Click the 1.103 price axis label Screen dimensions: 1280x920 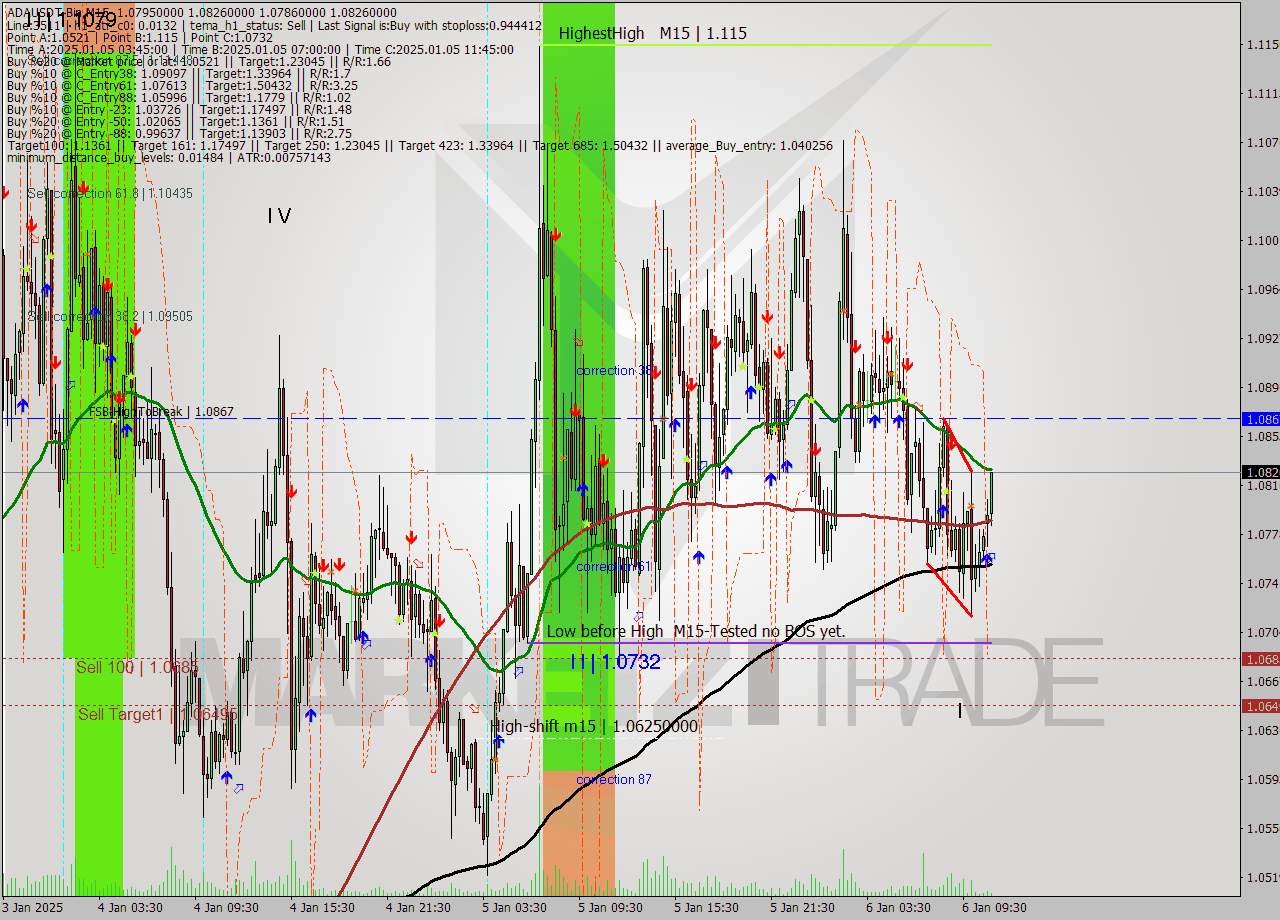(x=1263, y=192)
